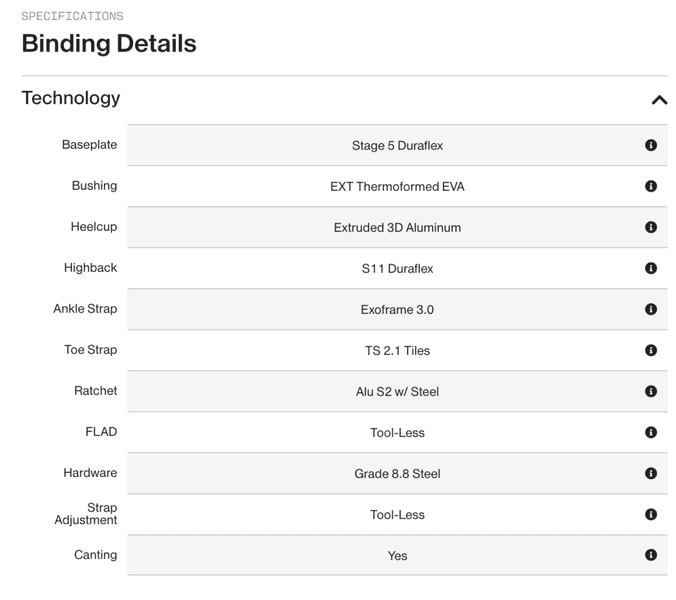
Task: Click the Technology section heading
Action: click(71, 98)
